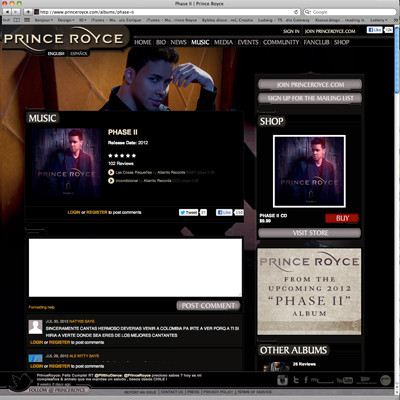Click the Tweet button under the album

coord(189,212)
